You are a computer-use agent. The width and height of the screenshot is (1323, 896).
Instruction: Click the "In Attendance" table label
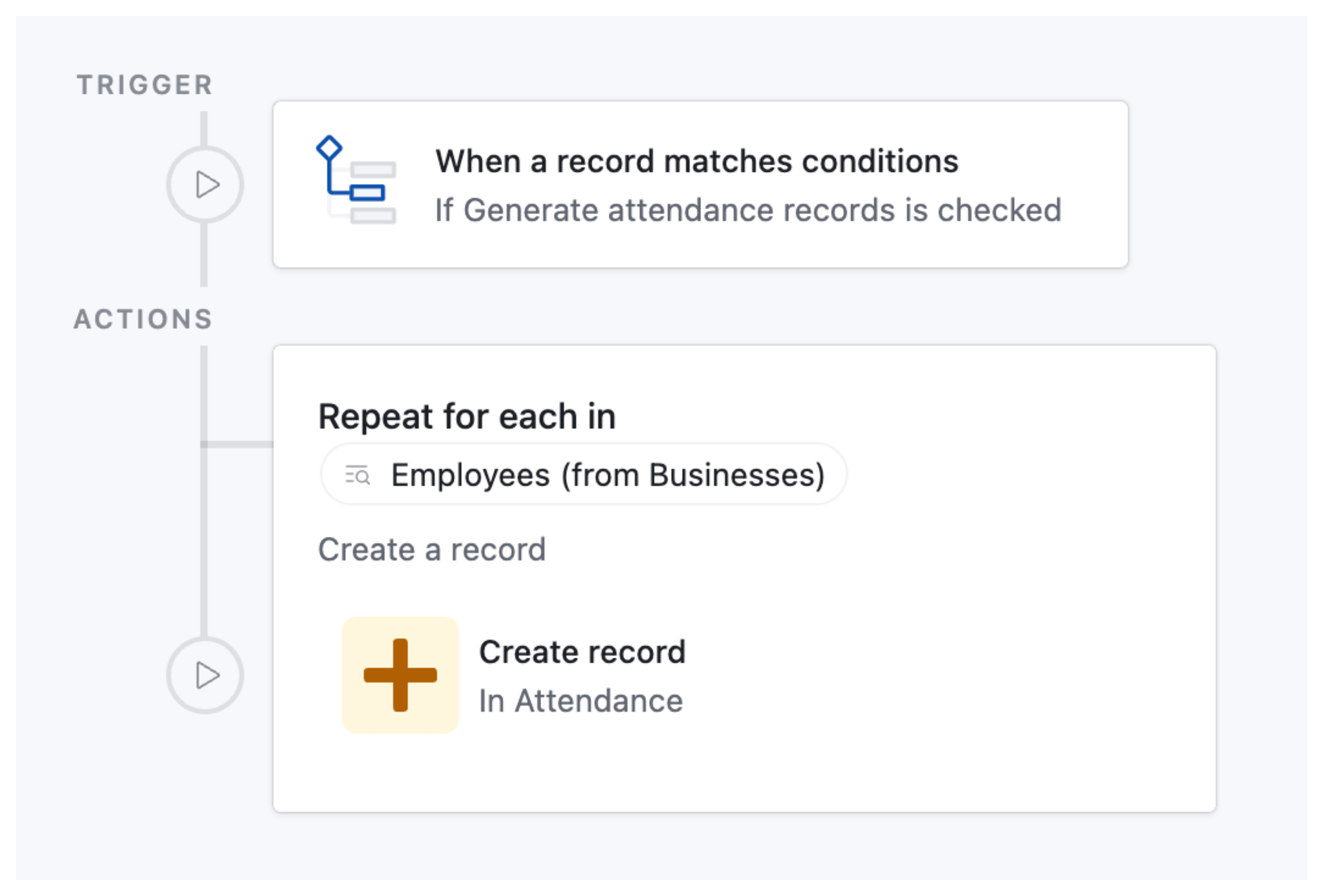[581, 700]
